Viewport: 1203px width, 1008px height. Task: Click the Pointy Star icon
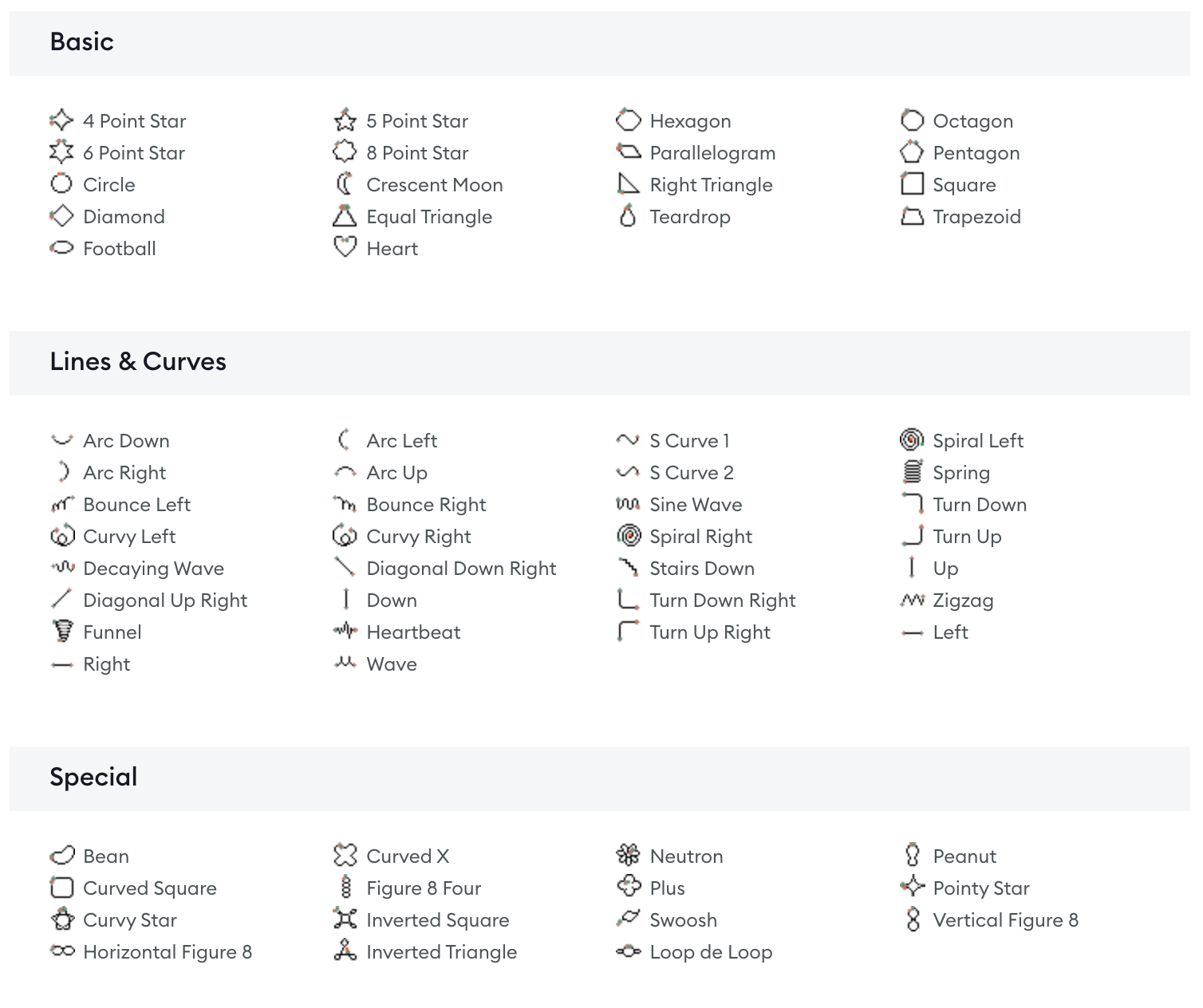click(912, 888)
